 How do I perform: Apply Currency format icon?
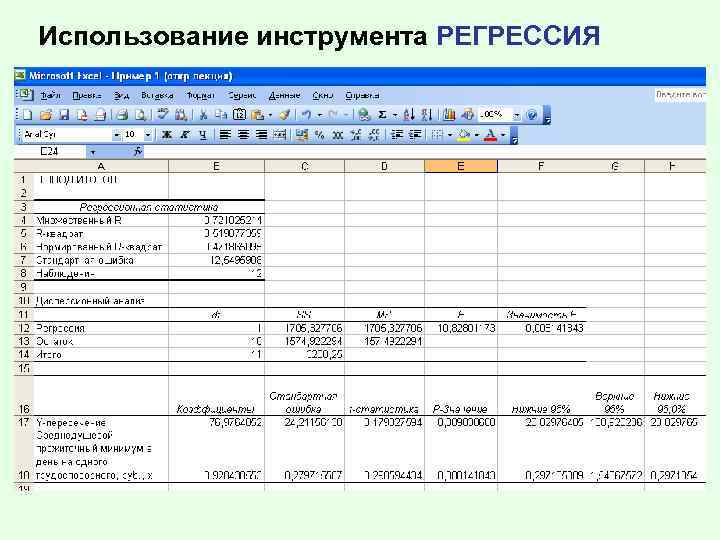302,135
